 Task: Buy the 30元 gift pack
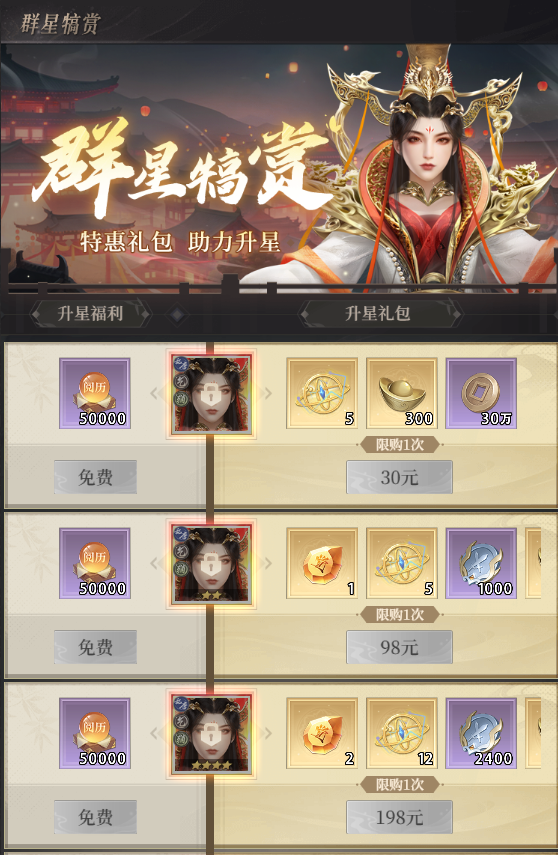coord(399,477)
